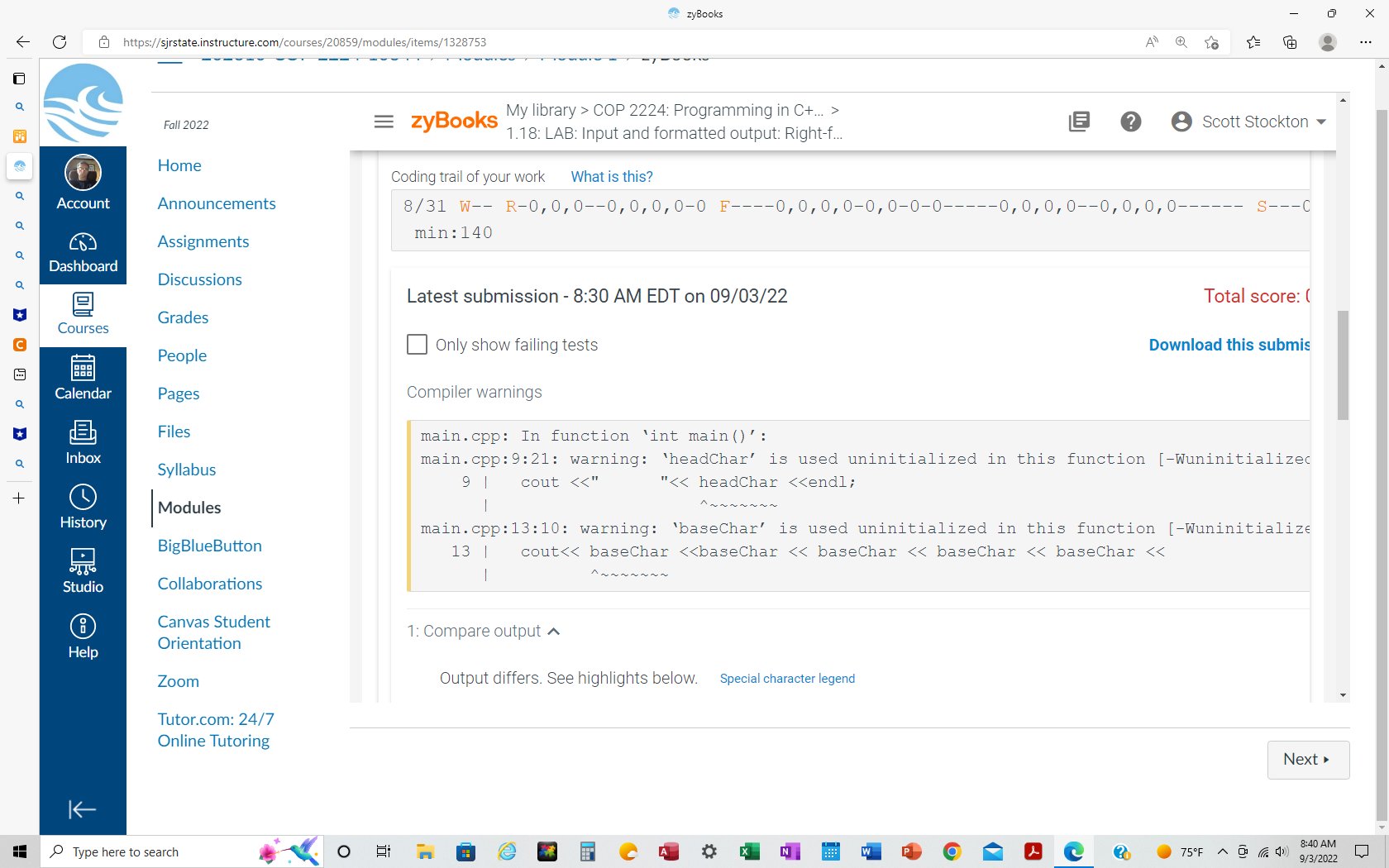Open course Collaborations
The image size is (1389, 868).
[x=210, y=584]
